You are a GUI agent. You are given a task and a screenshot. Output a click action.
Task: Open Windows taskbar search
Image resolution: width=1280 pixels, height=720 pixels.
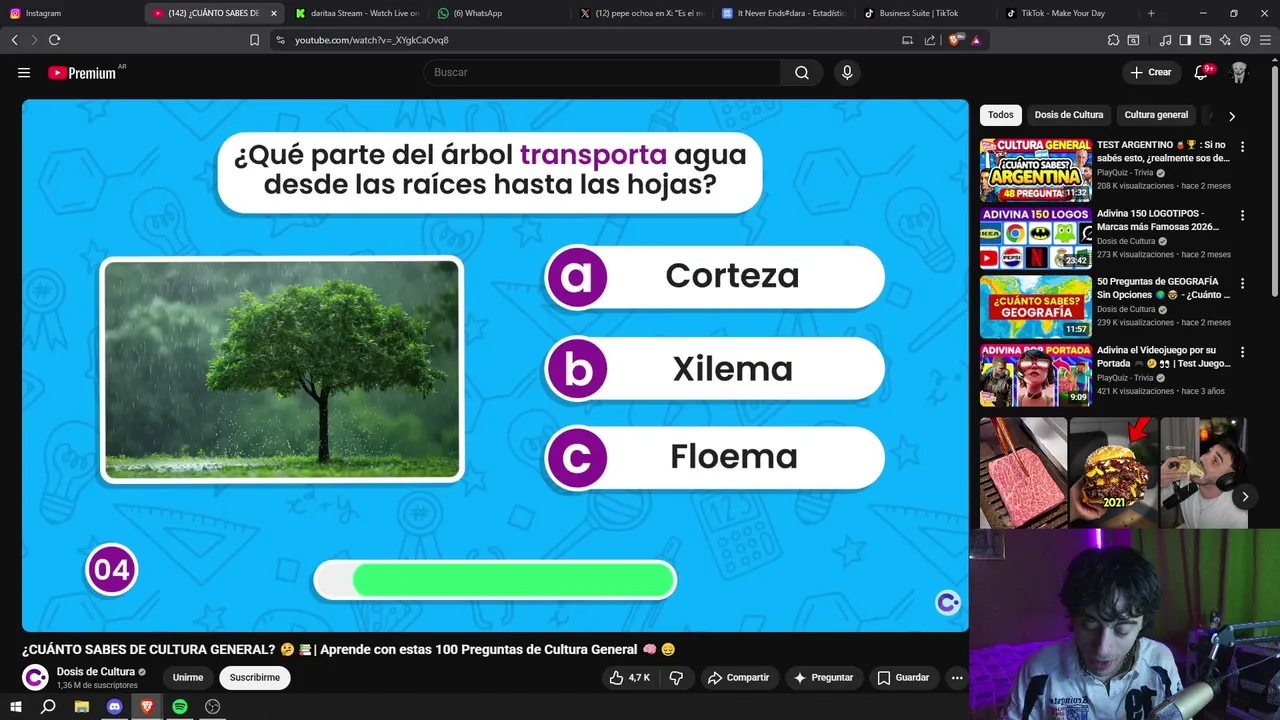[x=48, y=707]
